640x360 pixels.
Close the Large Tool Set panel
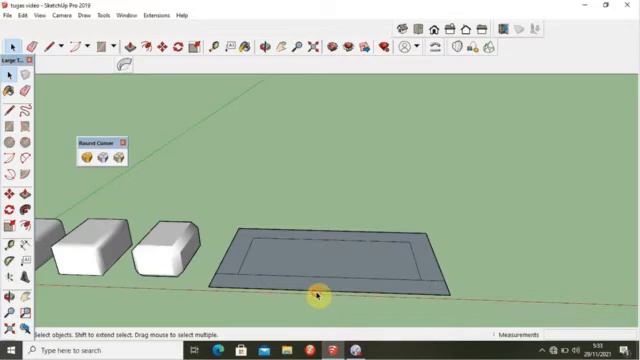pyautogui.click(x=29, y=60)
